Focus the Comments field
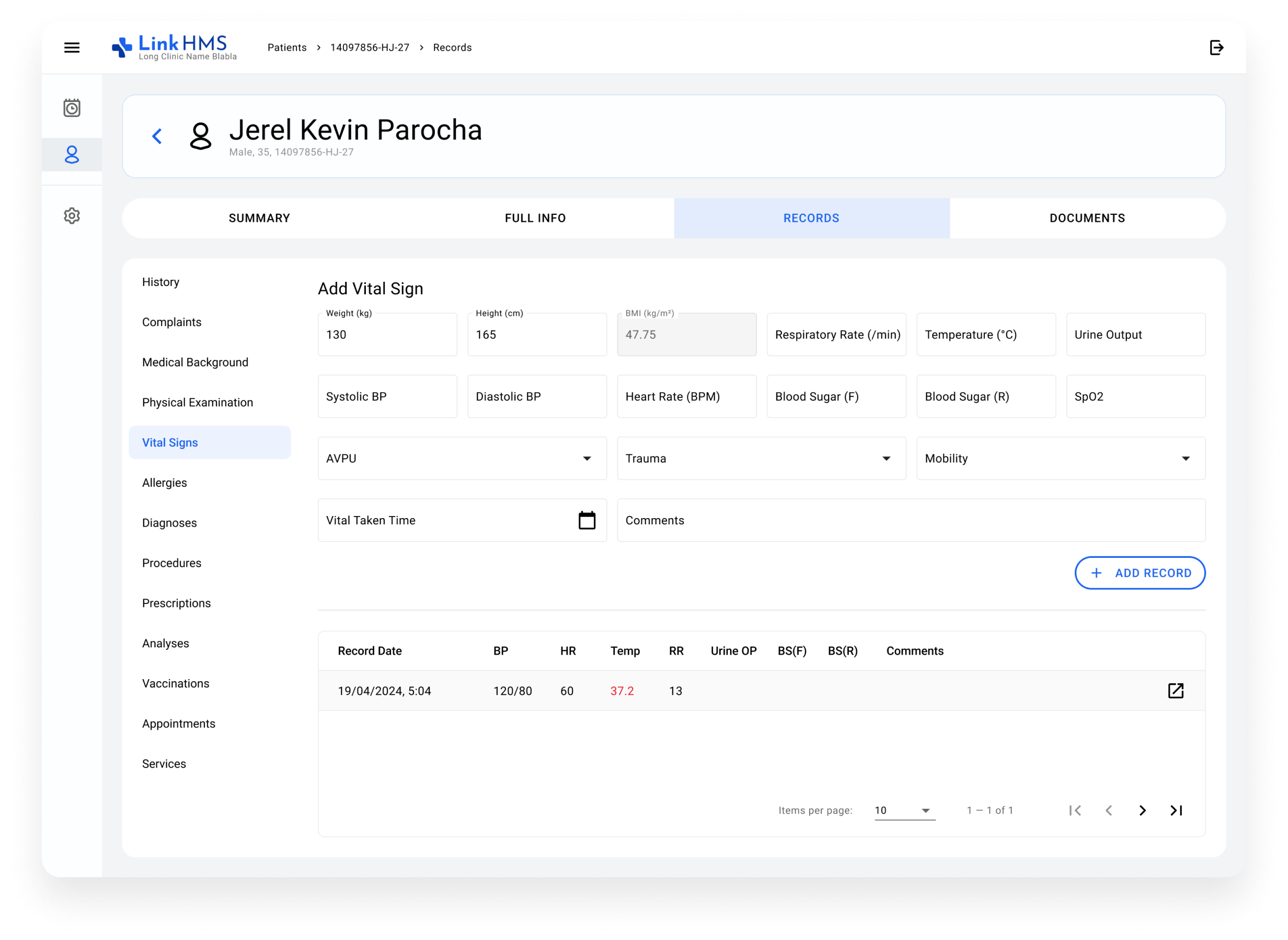The image size is (1288, 940). click(911, 520)
